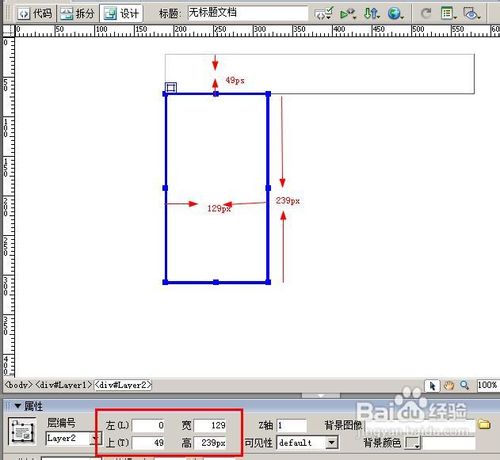
Task: Select Design view (设计)
Action: click(x=121, y=13)
